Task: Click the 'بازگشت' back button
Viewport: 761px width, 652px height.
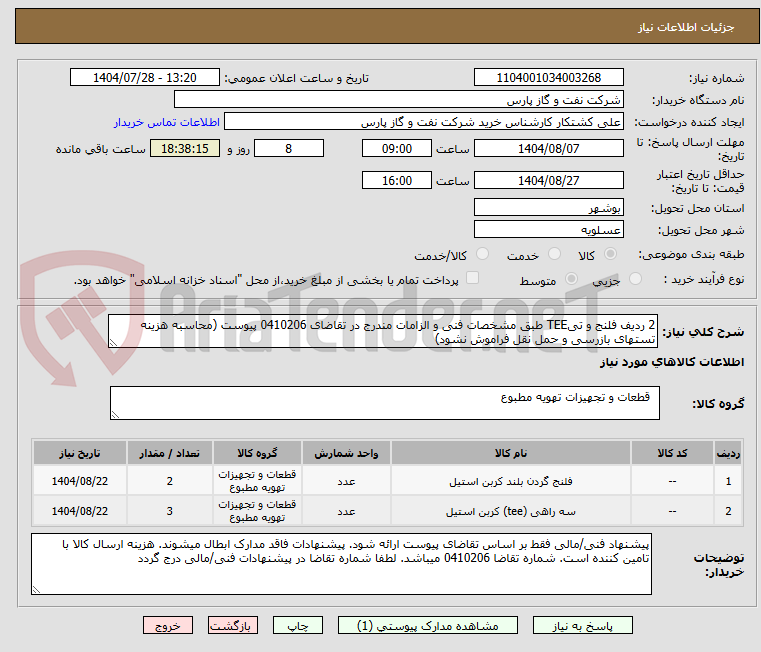Action: click(x=232, y=625)
